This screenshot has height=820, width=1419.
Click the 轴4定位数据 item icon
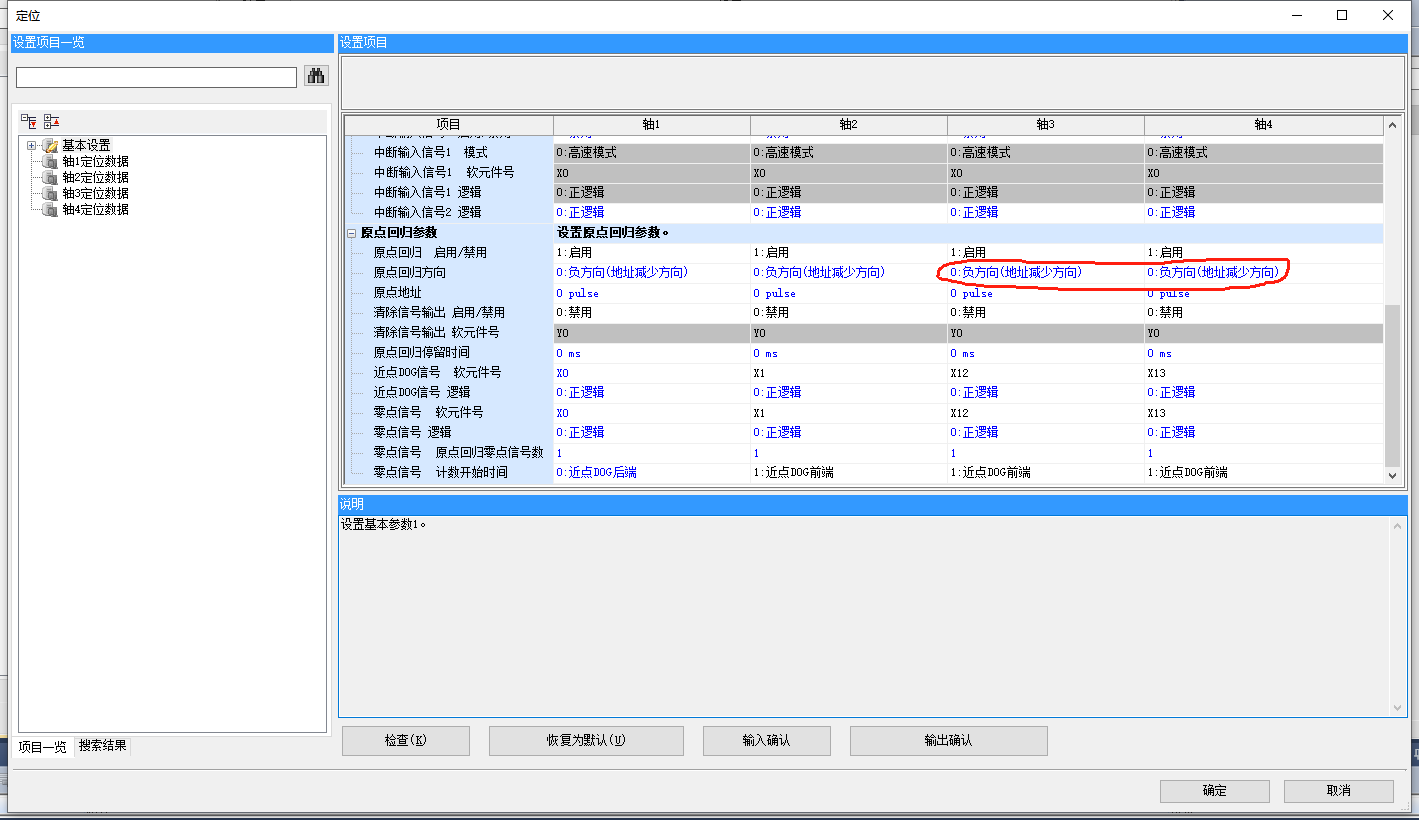click(x=50, y=210)
